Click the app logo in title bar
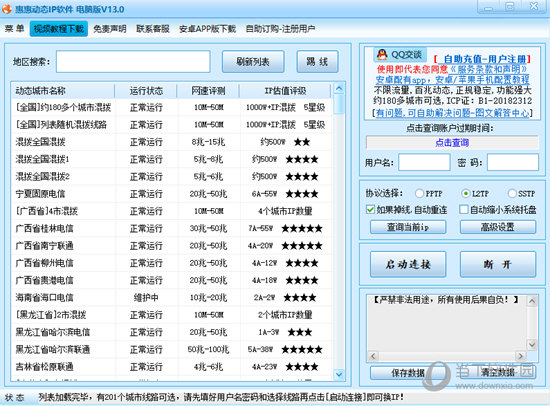 (x=7, y=9)
